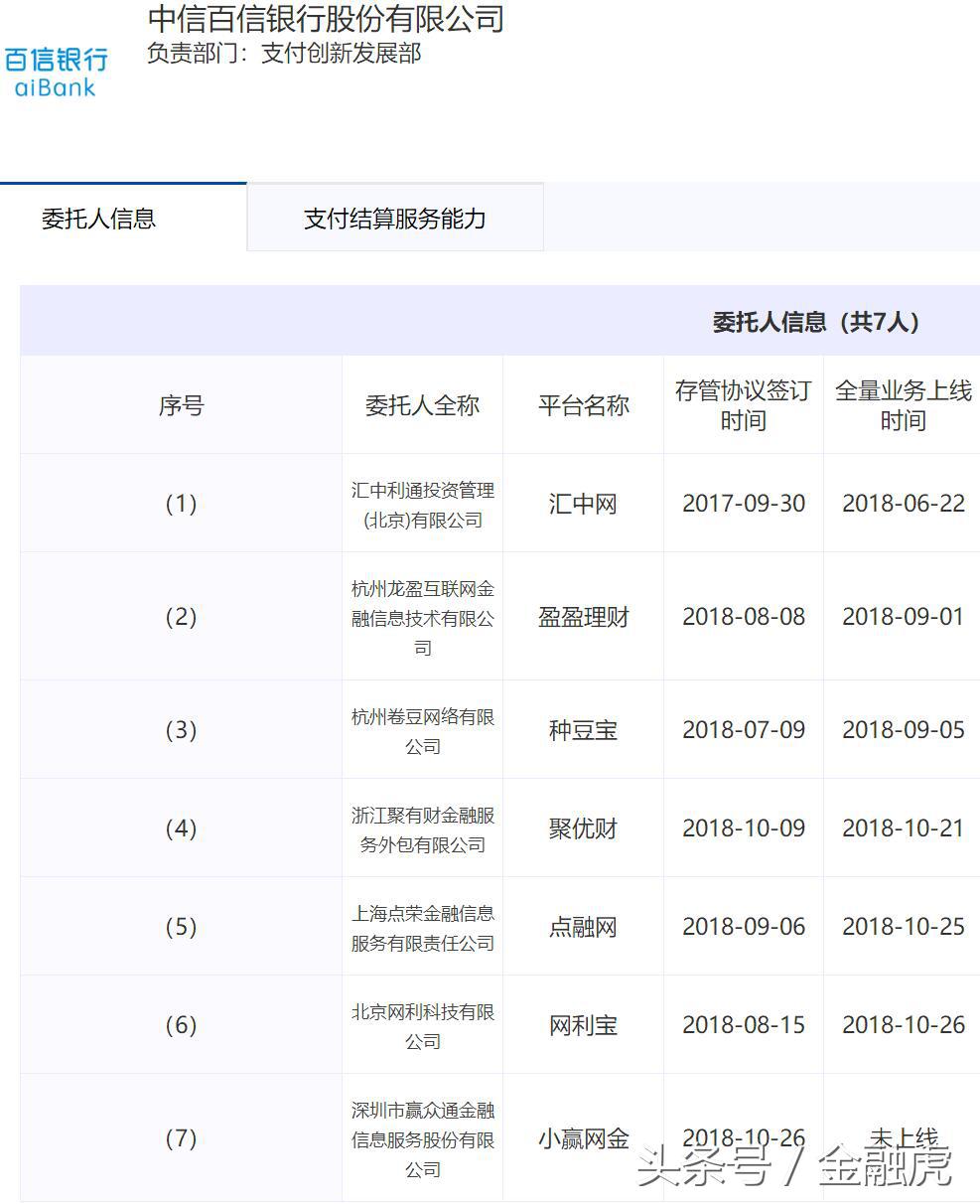This screenshot has width=980, height=1204.
Task: Click 负责部门：支付创新发展部 text
Action: point(284,54)
